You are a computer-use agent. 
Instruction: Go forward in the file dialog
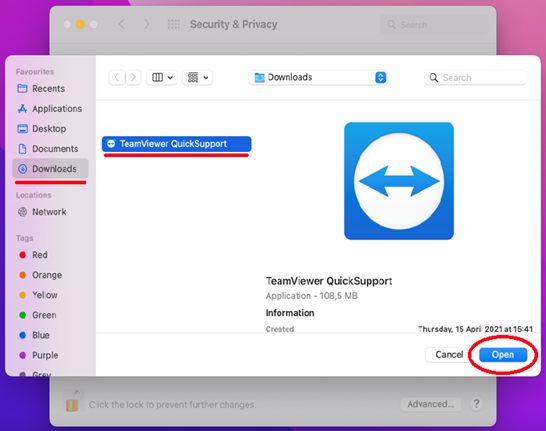tap(133, 77)
